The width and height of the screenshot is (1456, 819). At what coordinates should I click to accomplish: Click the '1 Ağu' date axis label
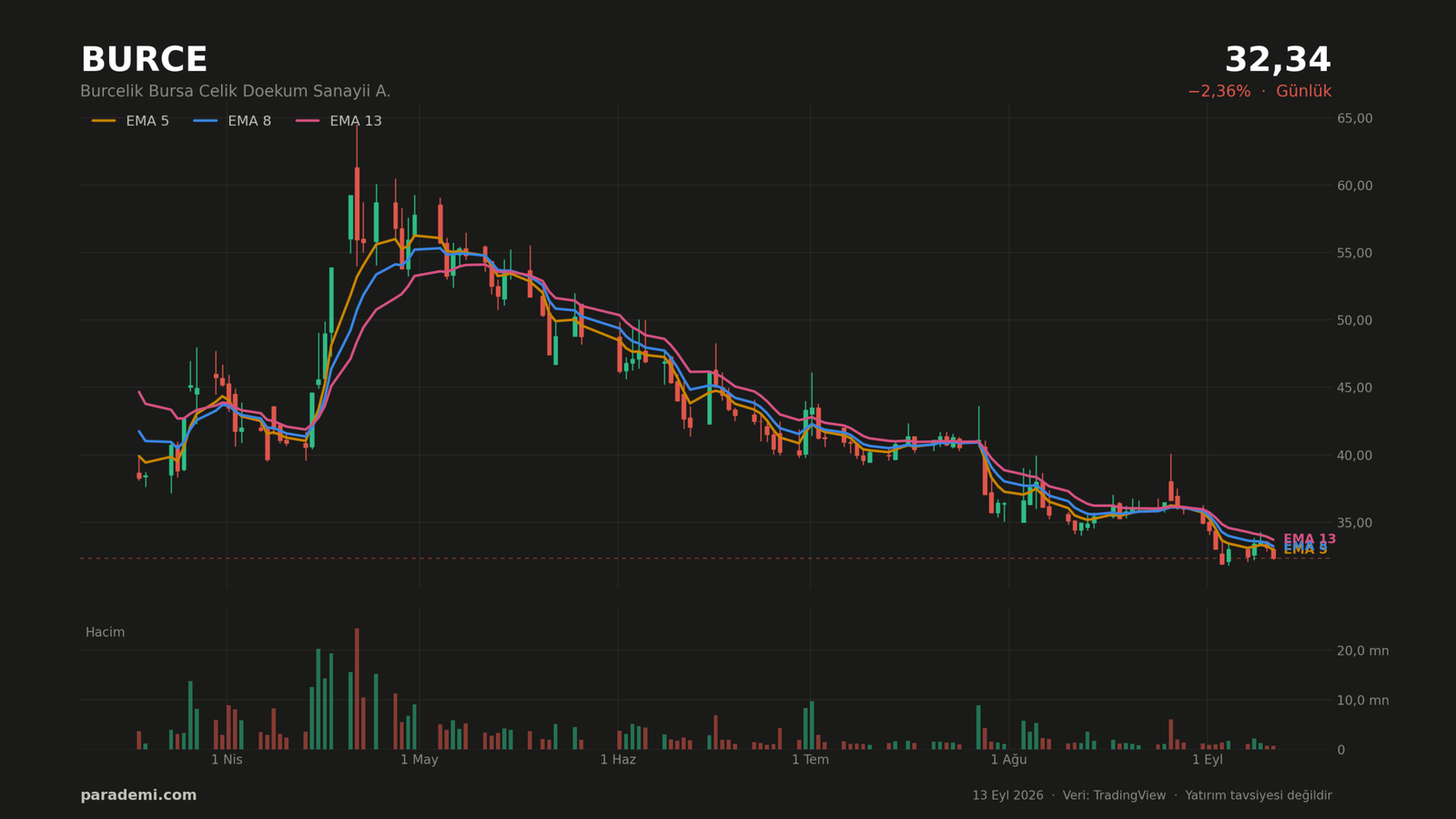coord(1008,760)
